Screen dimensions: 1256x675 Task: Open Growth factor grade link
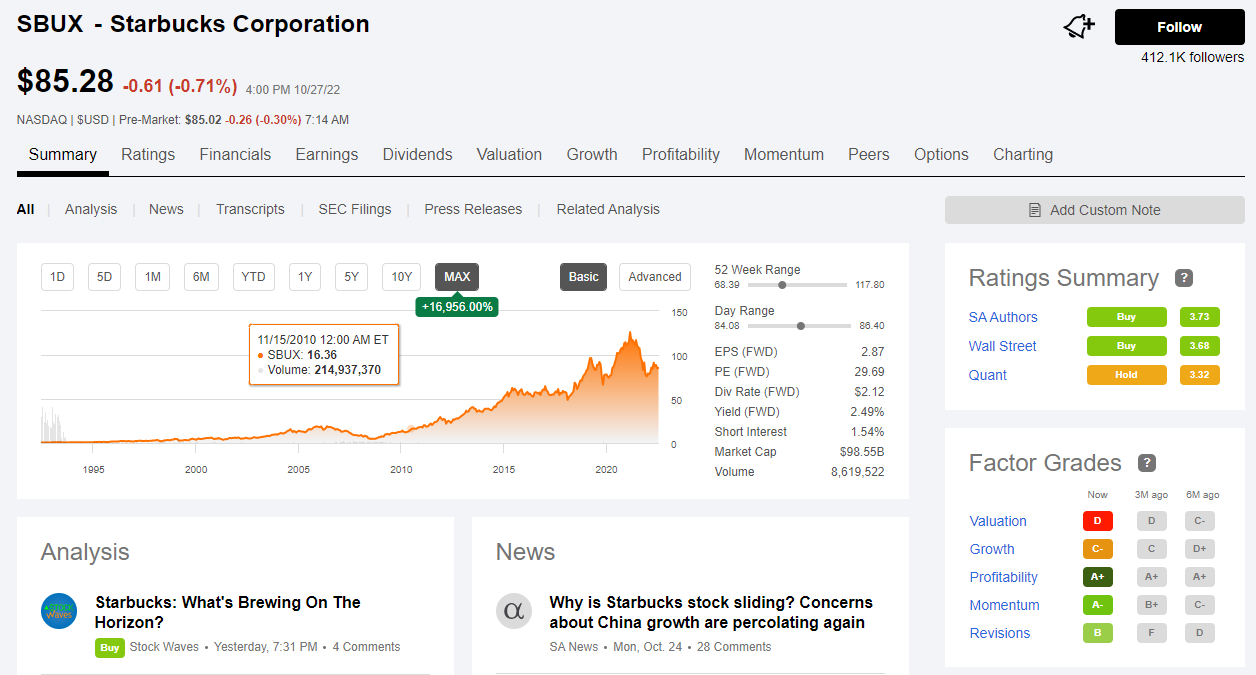[x=992, y=549]
